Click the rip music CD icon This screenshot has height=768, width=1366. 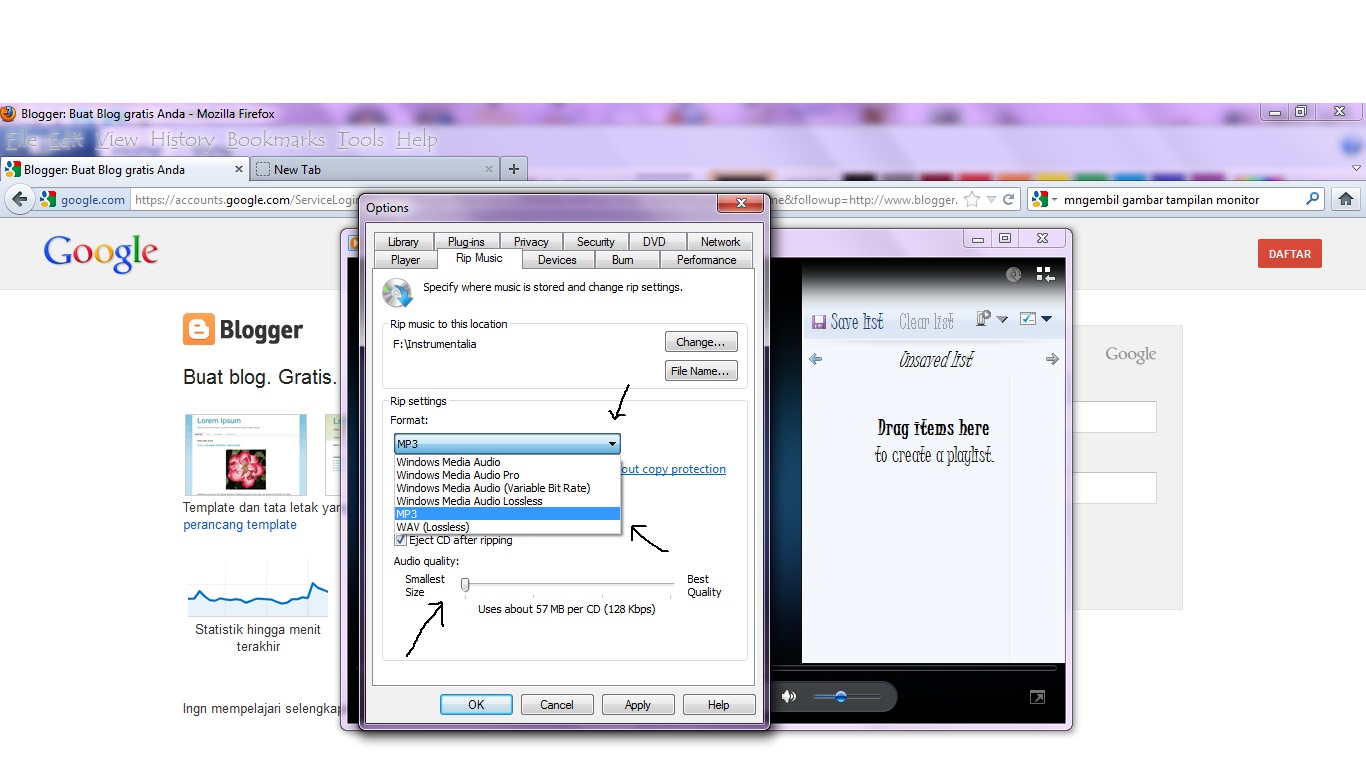(x=397, y=293)
